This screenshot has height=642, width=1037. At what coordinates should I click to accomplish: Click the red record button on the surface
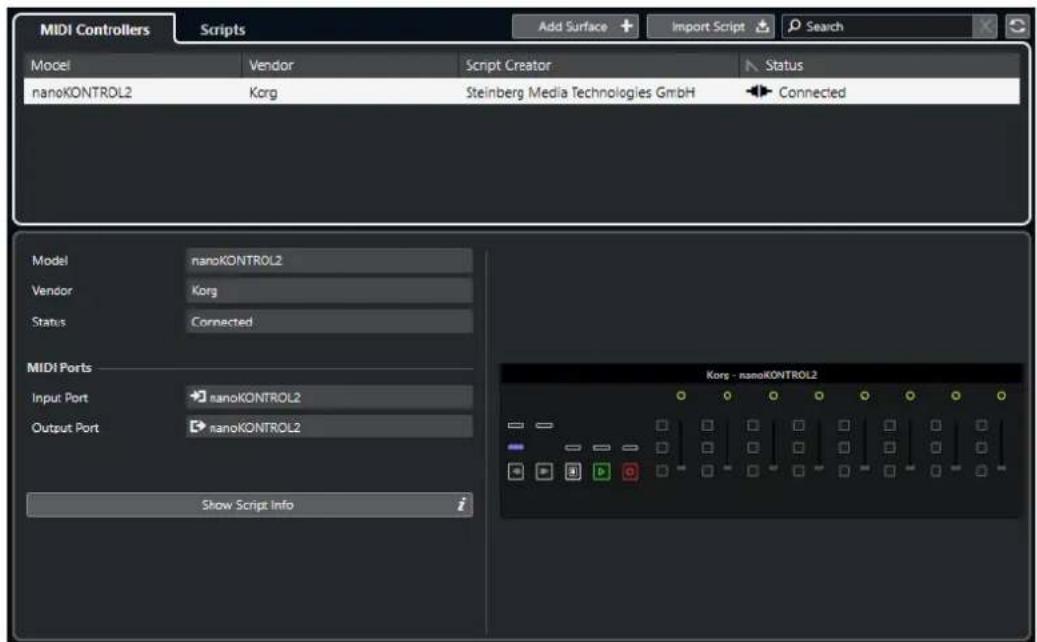(630, 471)
